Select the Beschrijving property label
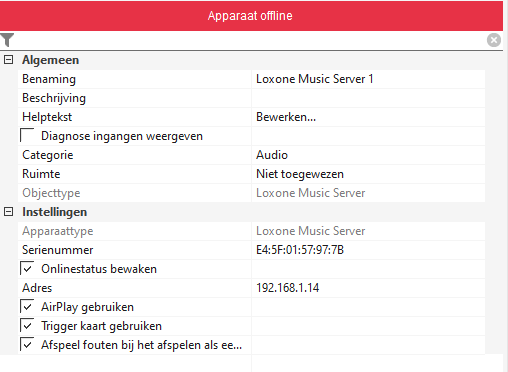The image size is (508, 372). point(54,98)
